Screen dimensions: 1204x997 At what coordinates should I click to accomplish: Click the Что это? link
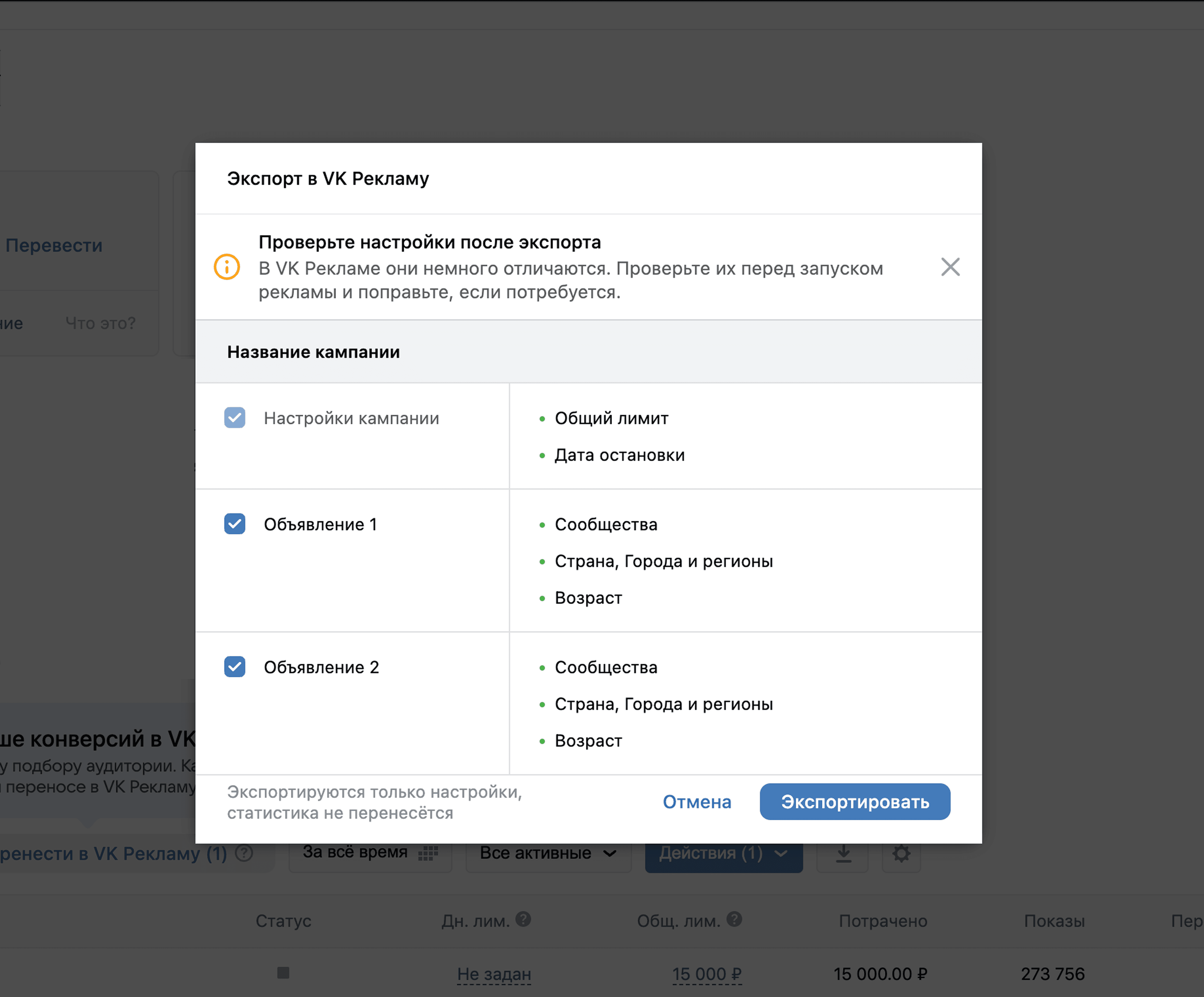click(x=100, y=323)
